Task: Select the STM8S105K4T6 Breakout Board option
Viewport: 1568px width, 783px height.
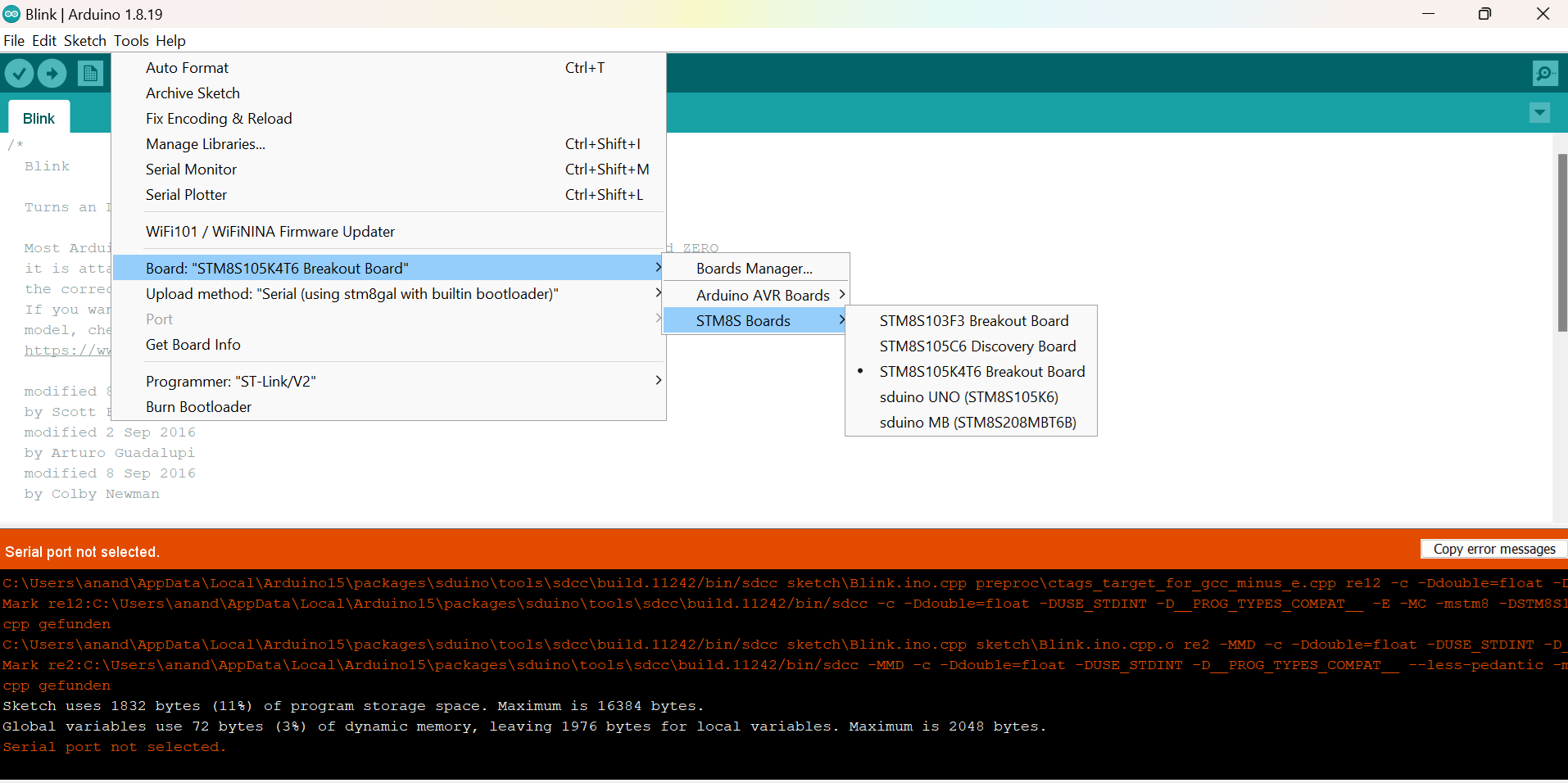Action: 972,372
